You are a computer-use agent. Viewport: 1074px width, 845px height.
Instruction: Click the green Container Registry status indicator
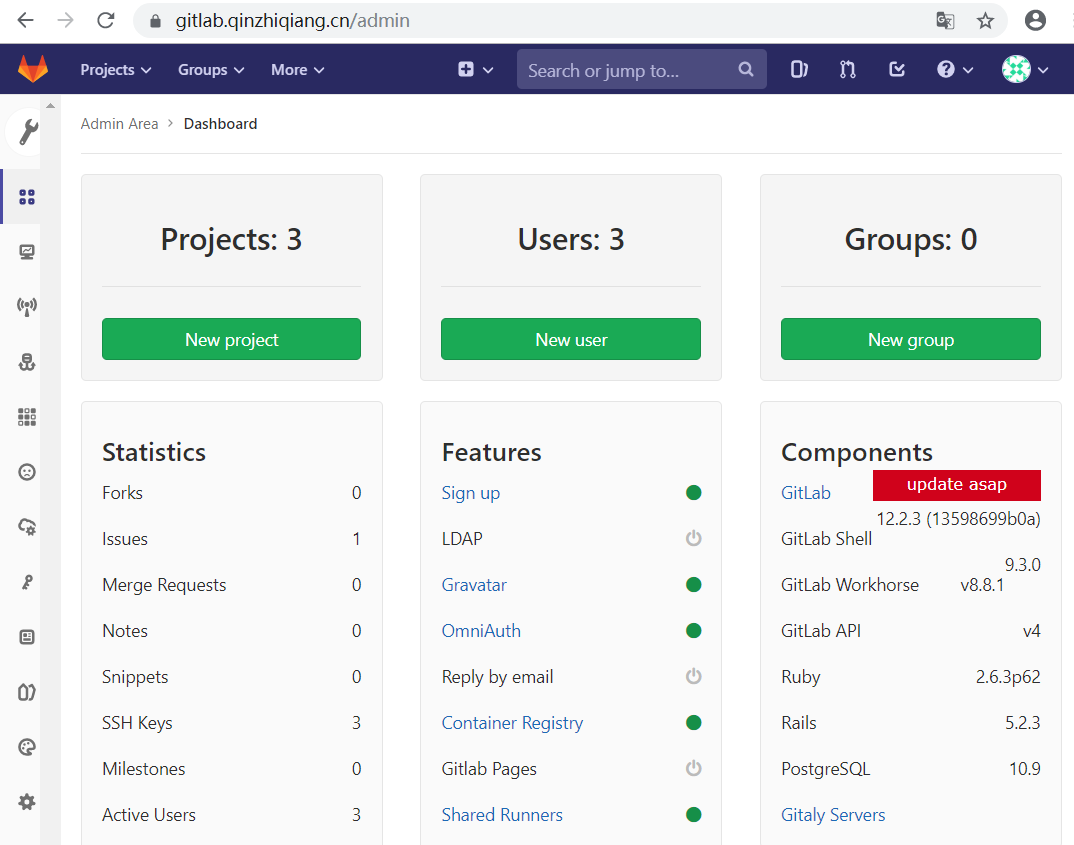coord(693,722)
